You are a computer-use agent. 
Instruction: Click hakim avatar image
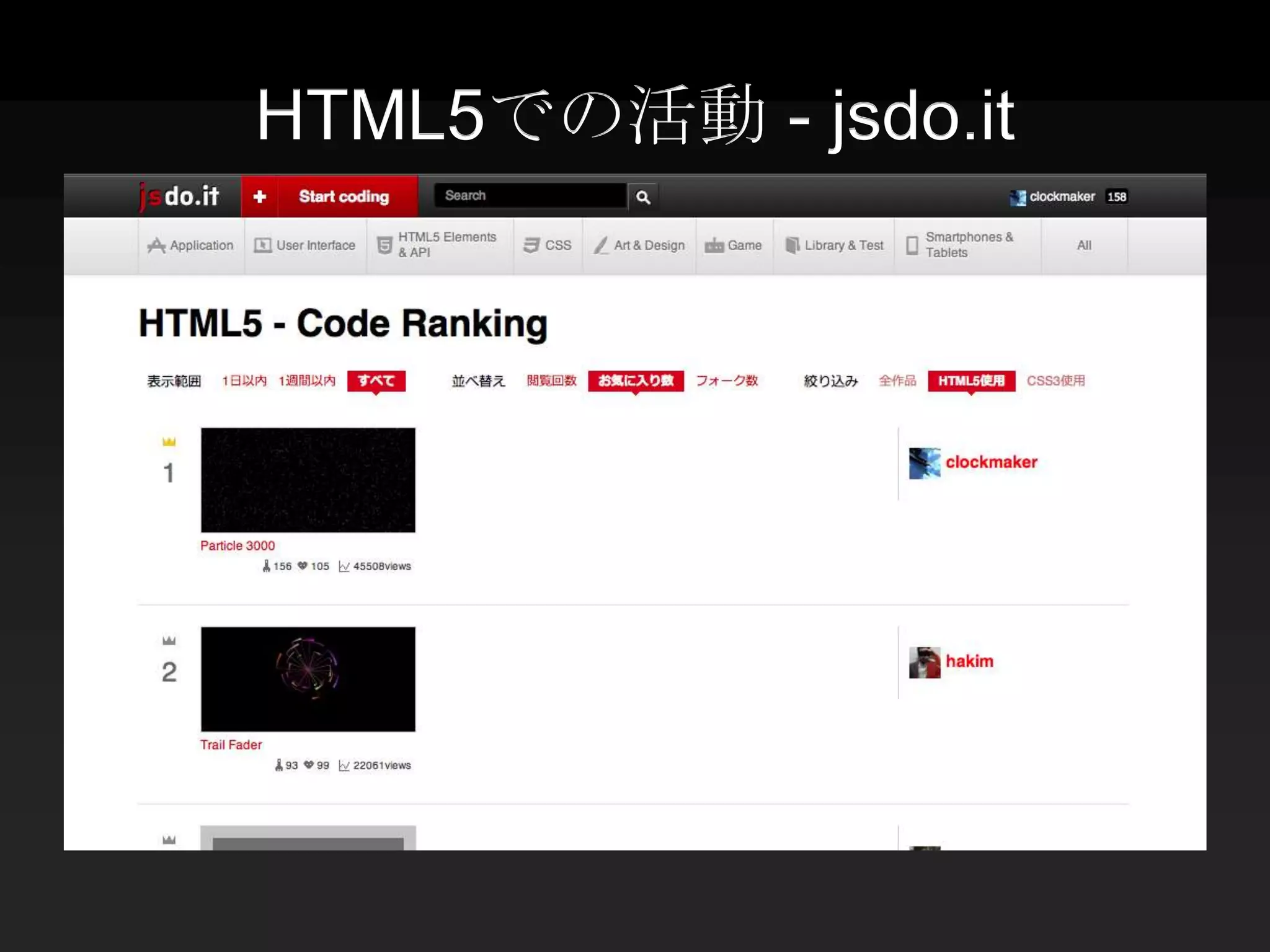[925, 663]
